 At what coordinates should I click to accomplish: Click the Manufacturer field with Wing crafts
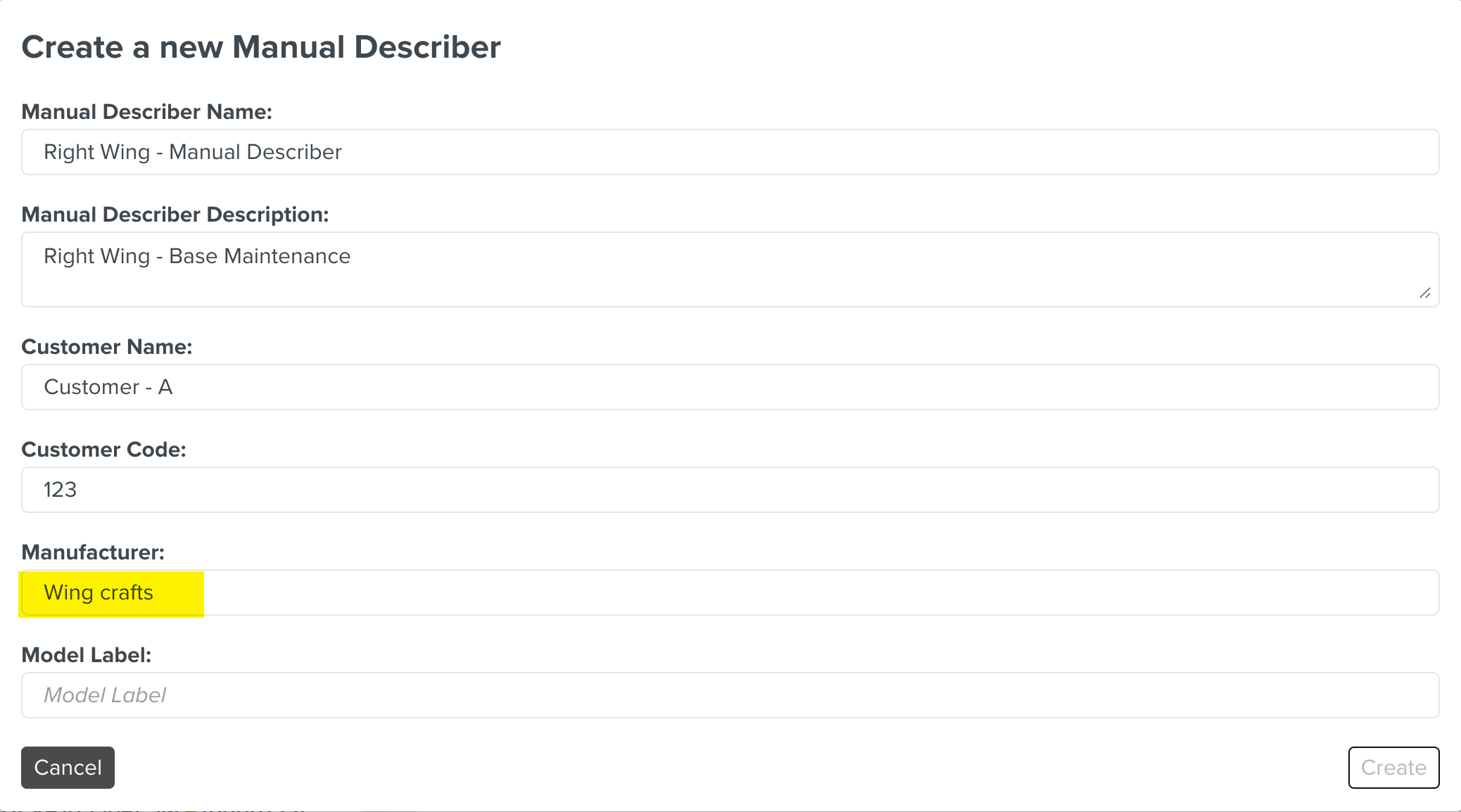[730, 592]
